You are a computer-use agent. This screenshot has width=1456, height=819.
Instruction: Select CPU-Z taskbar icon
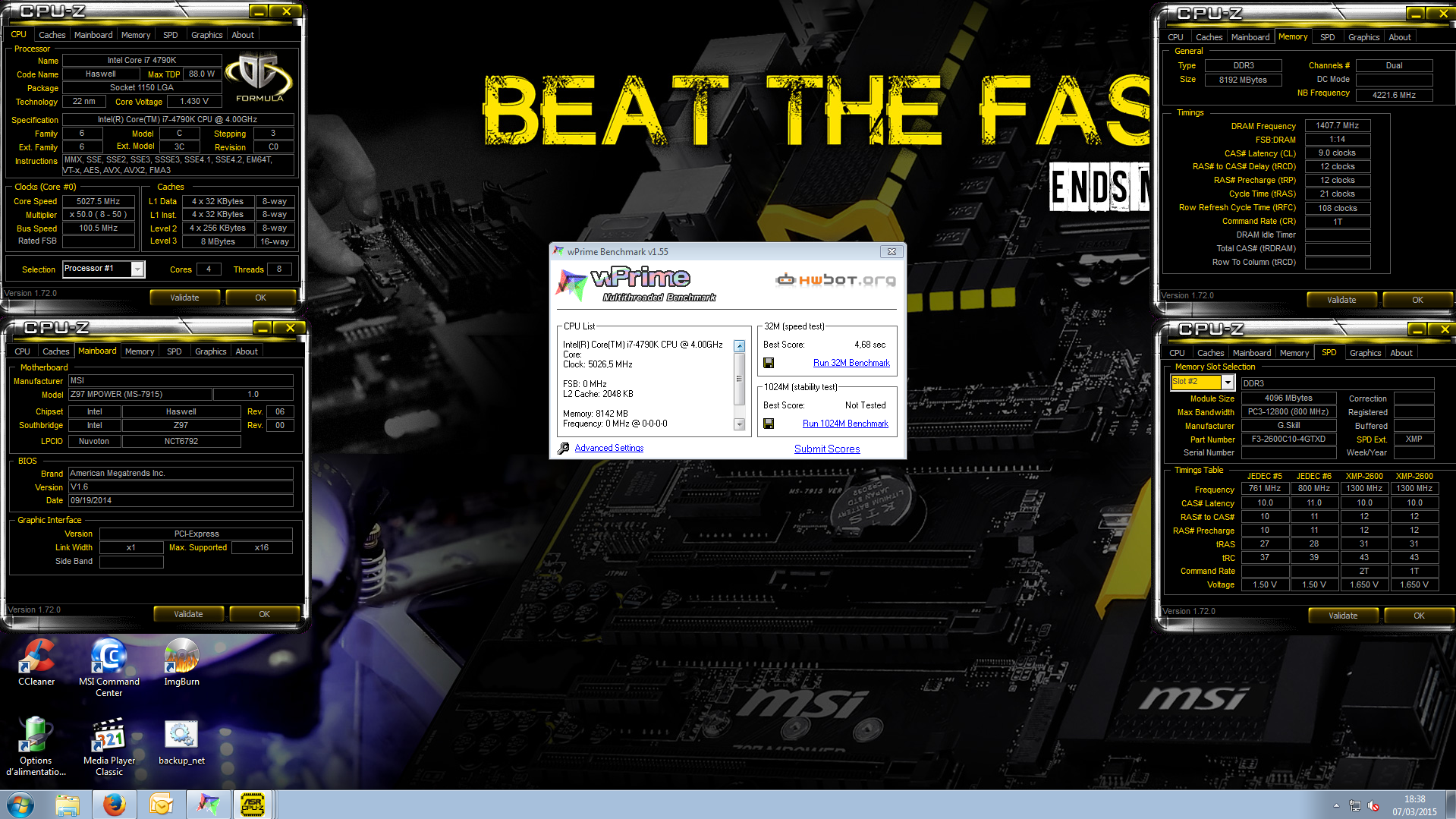click(253, 805)
